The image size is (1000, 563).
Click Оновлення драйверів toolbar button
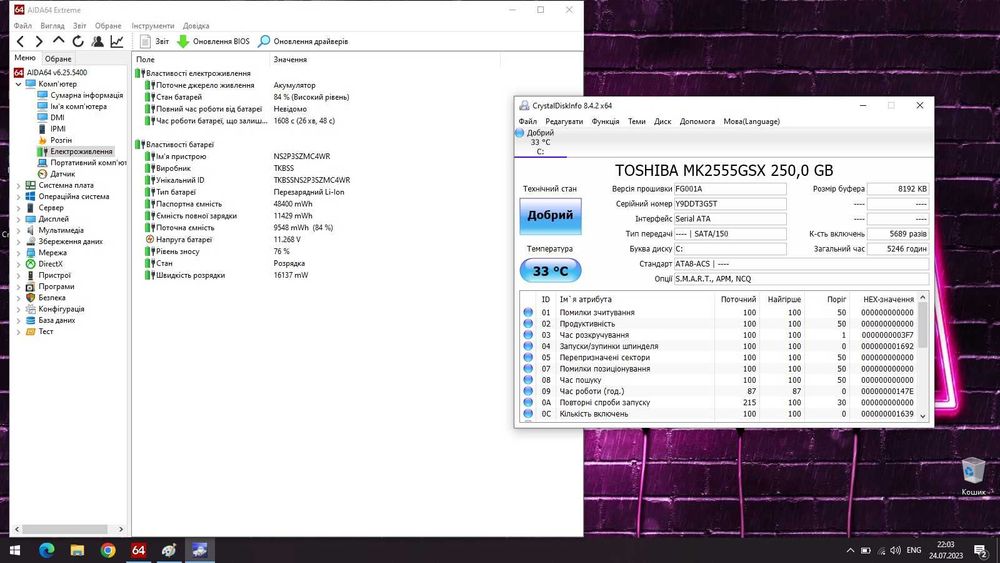303,41
